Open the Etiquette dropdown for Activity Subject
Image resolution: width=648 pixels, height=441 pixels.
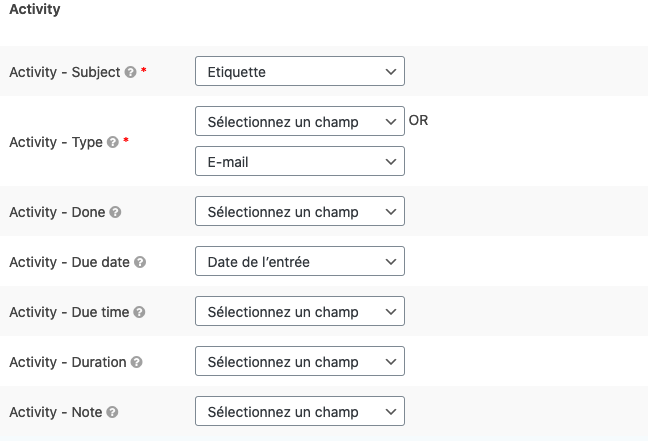coord(300,71)
